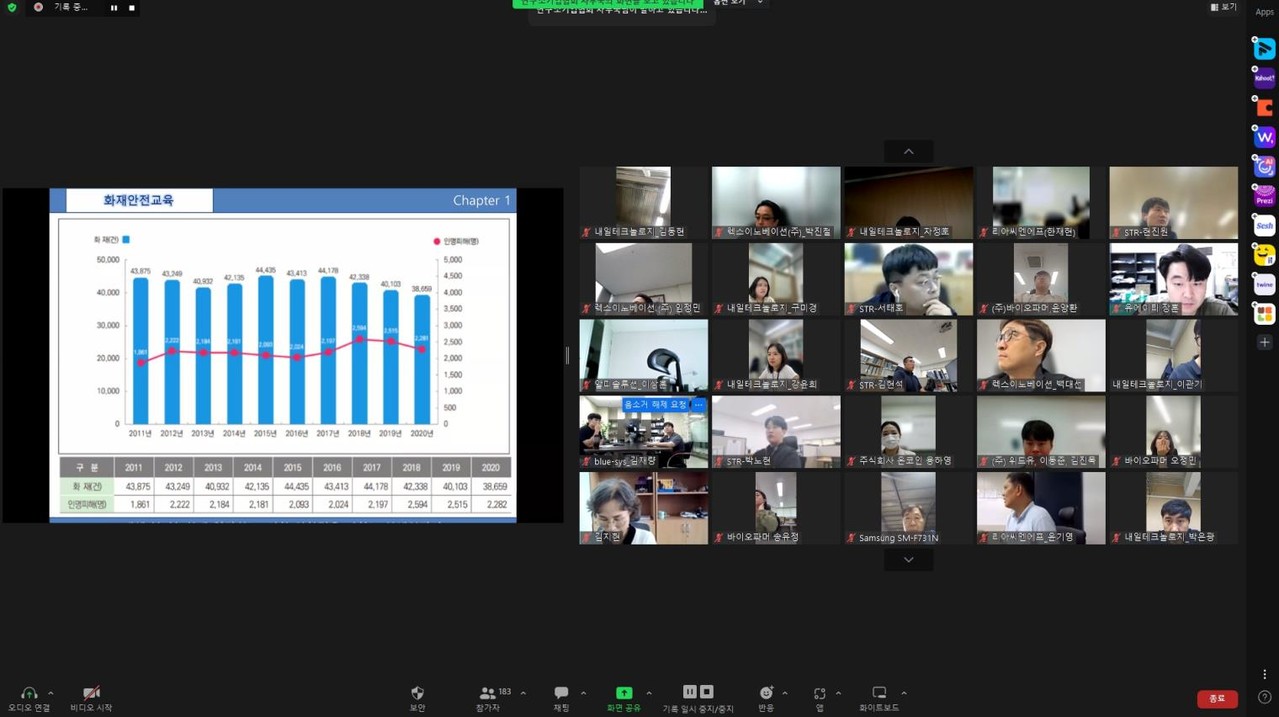1279x717 pixels.
Task: Open the colored blocks app in Apps sidebar
Action: click(1264, 314)
